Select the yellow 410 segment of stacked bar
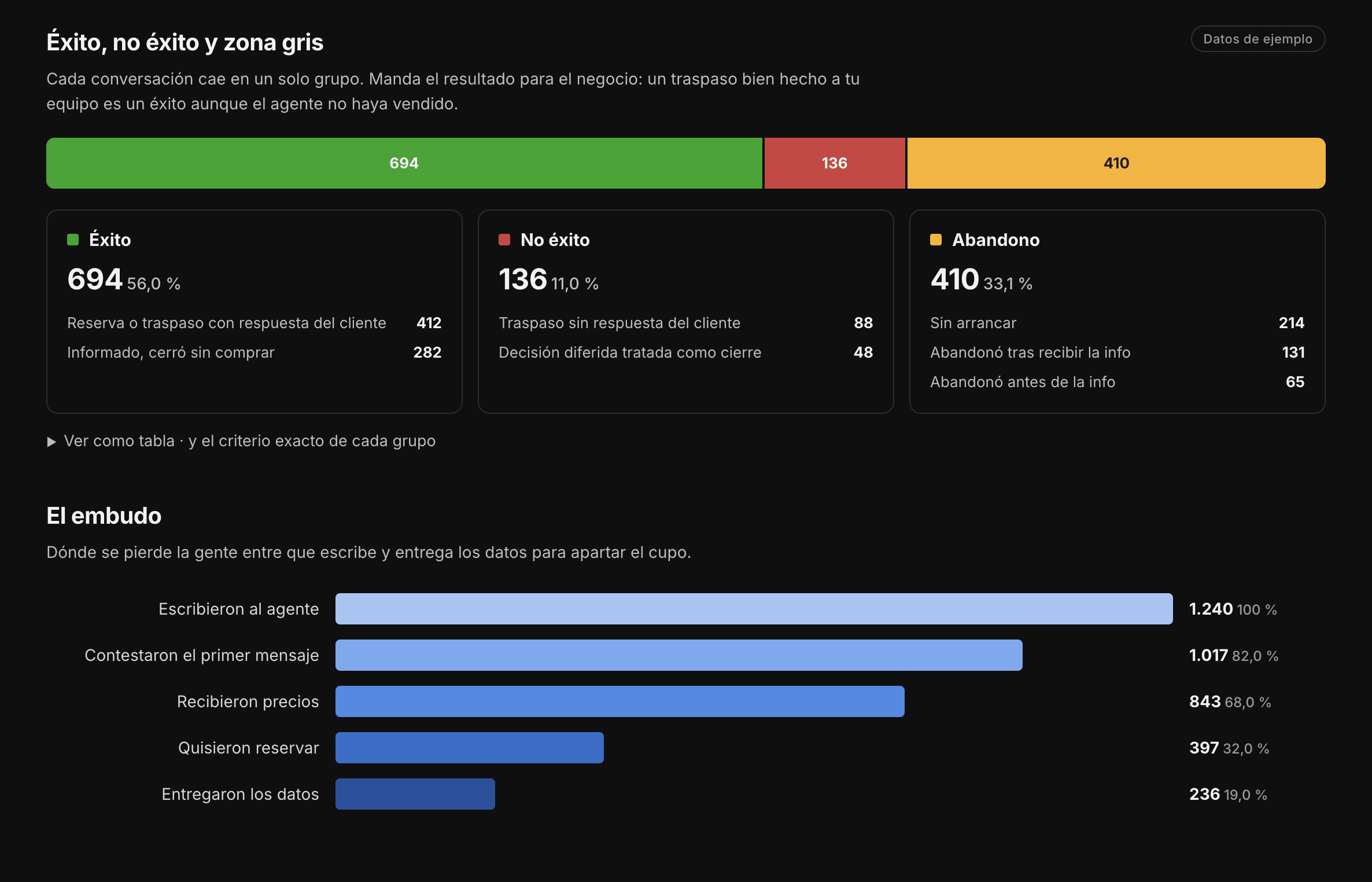The image size is (1372, 882). tap(1116, 163)
